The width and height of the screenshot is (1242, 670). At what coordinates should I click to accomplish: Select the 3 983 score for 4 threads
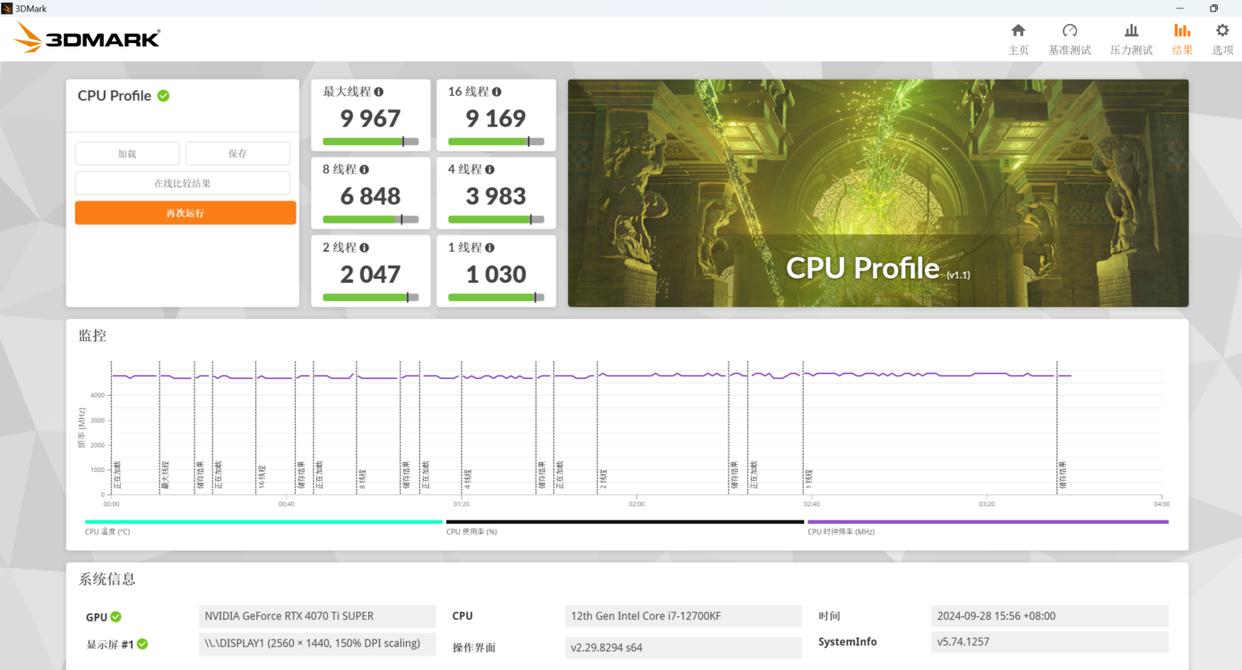coord(496,197)
